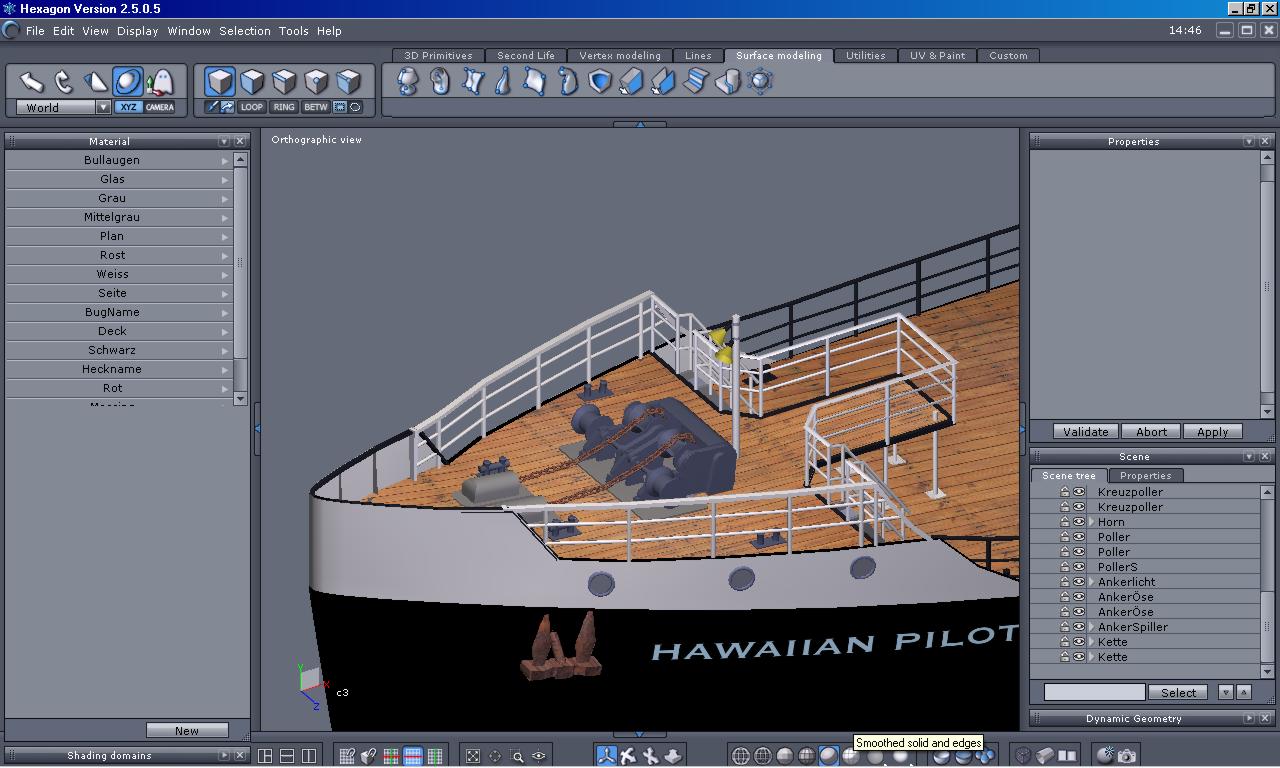Expand the Shading domains panel
The image size is (1280, 768).
tap(223, 755)
